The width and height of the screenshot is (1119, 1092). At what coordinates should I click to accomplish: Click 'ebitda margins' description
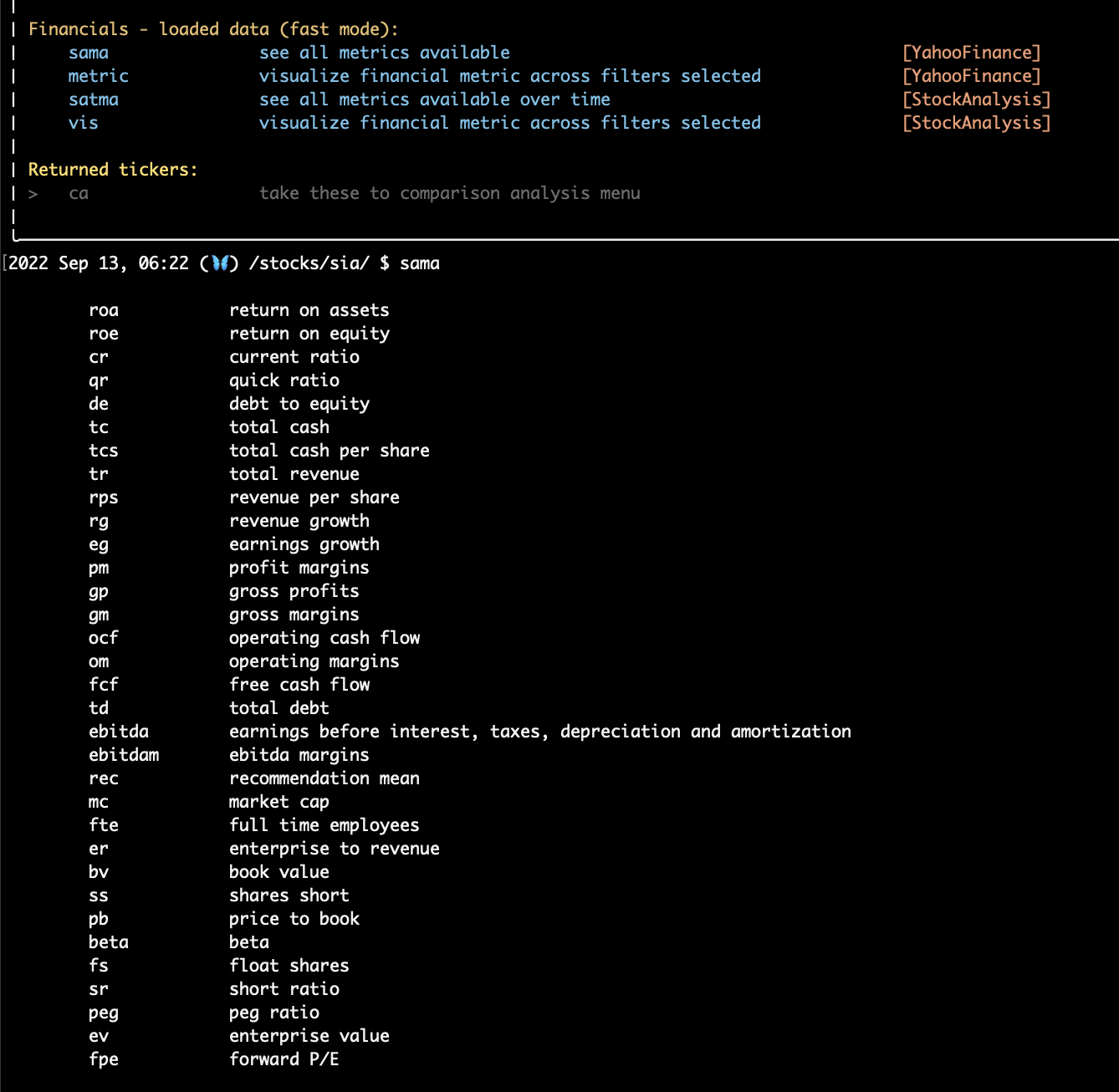[299, 755]
